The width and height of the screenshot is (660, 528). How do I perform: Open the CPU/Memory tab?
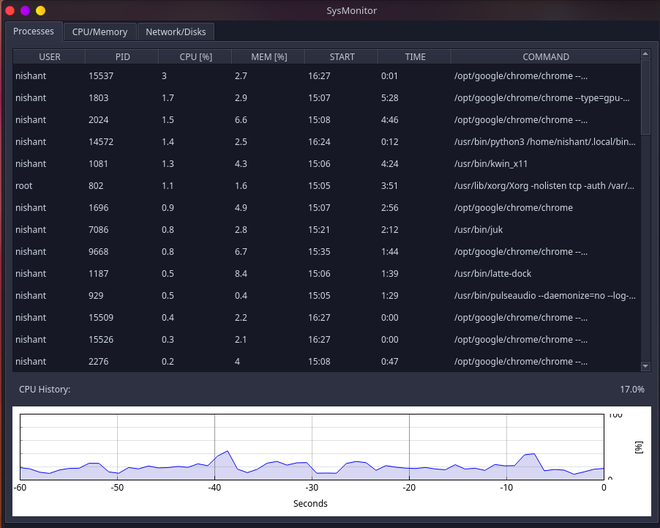[x=100, y=32]
